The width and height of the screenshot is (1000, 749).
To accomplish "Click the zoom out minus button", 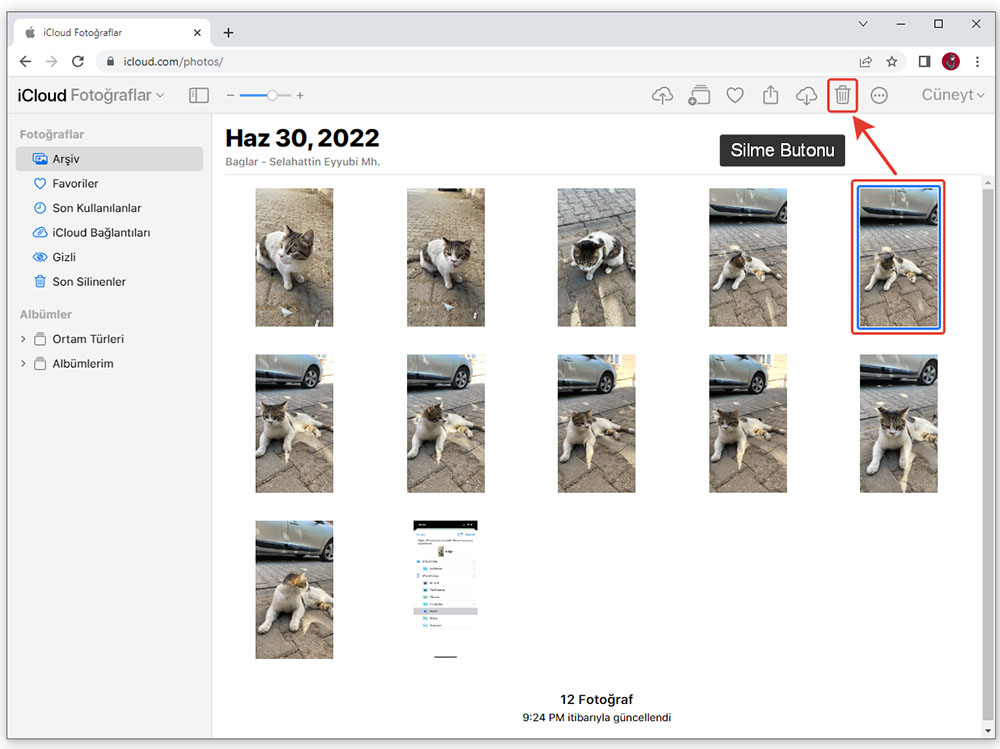I will (230, 95).
